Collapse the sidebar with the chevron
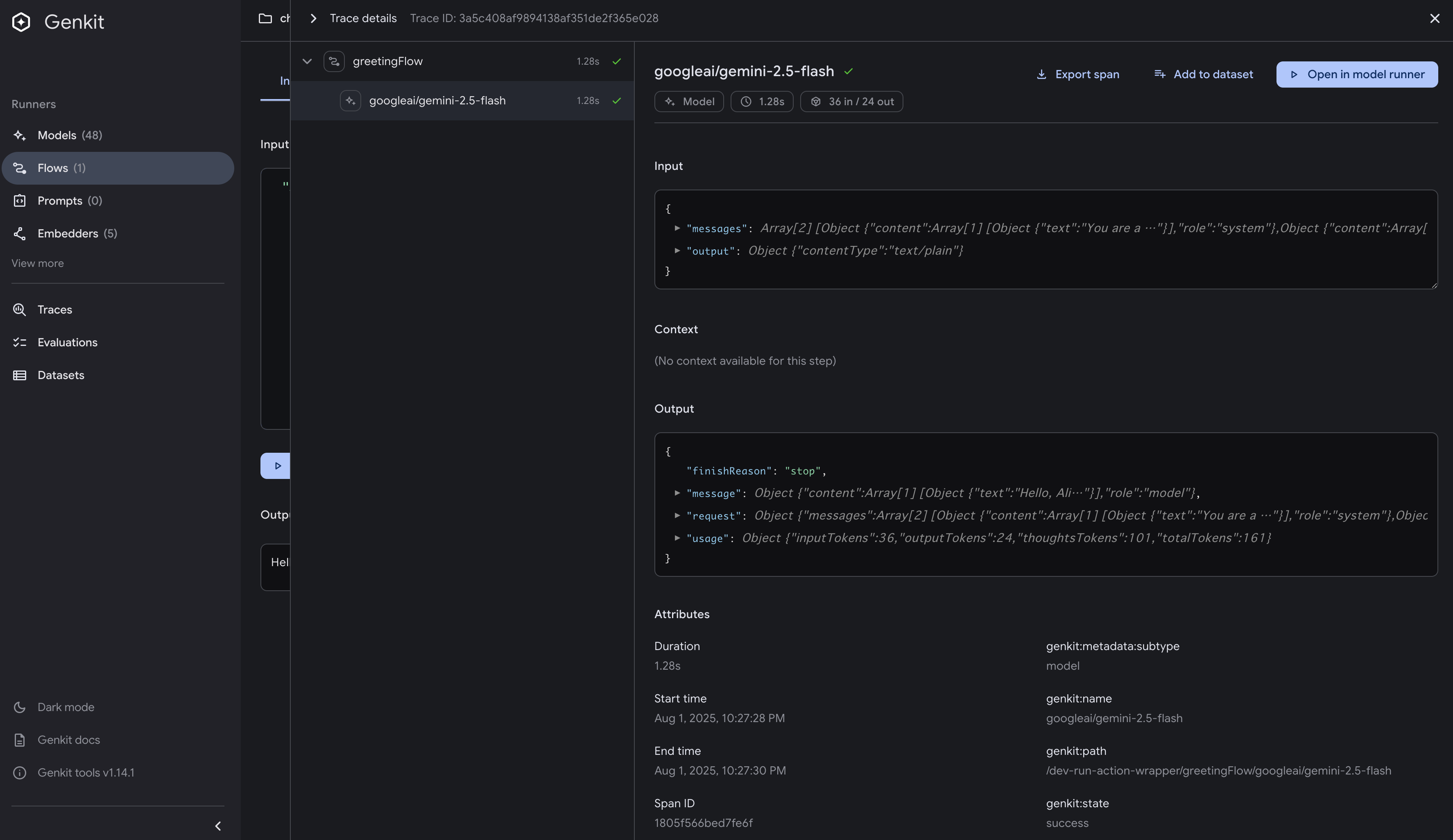This screenshot has height=840, width=1453. pos(218,826)
